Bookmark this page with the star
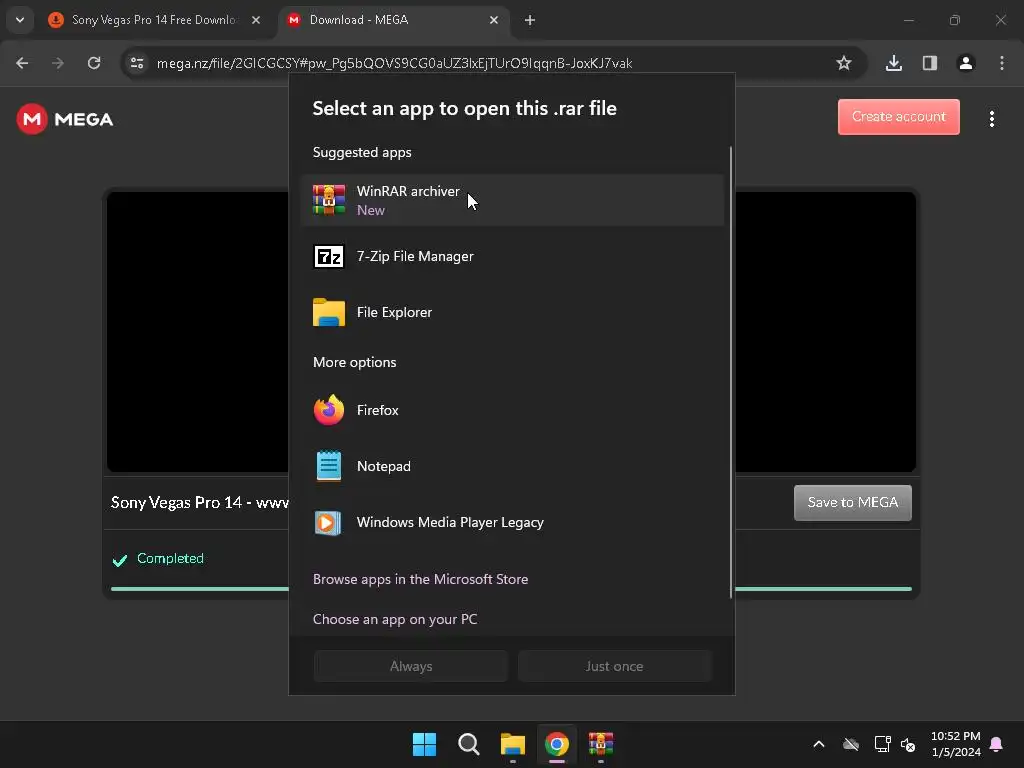The width and height of the screenshot is (1024, 768). [x=844, y=63]
